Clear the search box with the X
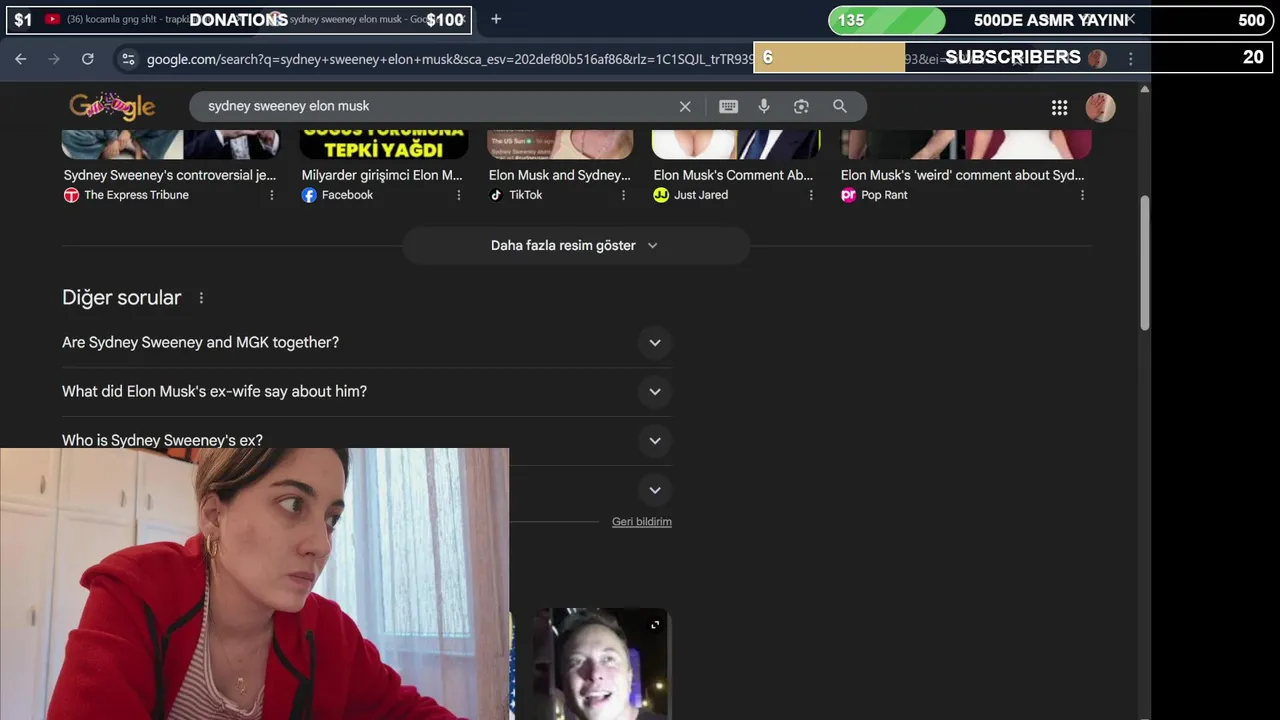Screen dimensions: 1280x720 [x=685, y=106]
